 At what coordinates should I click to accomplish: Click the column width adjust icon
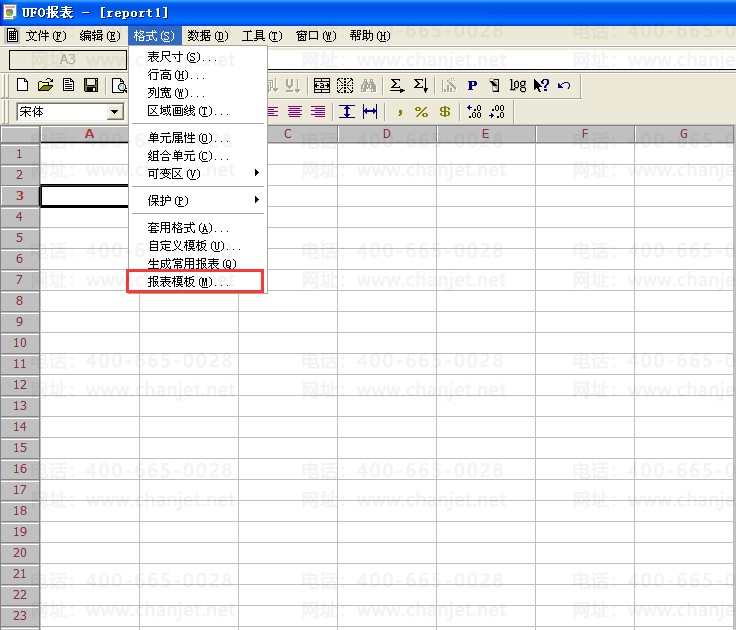pos(370,112)
